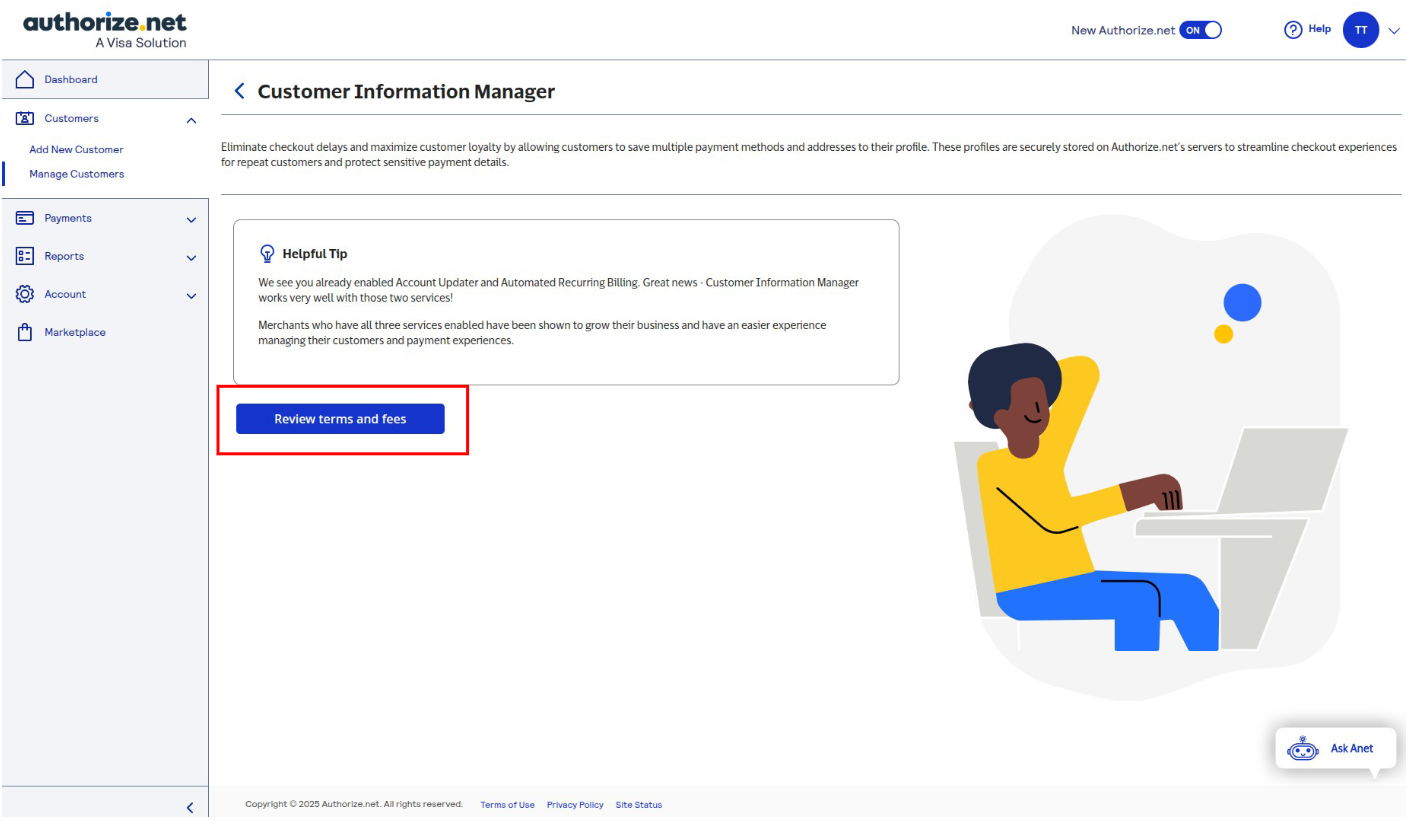This screenshot has height=821, width=1411.
Task: Click the Help link text
Action: tap(1320, 29)
